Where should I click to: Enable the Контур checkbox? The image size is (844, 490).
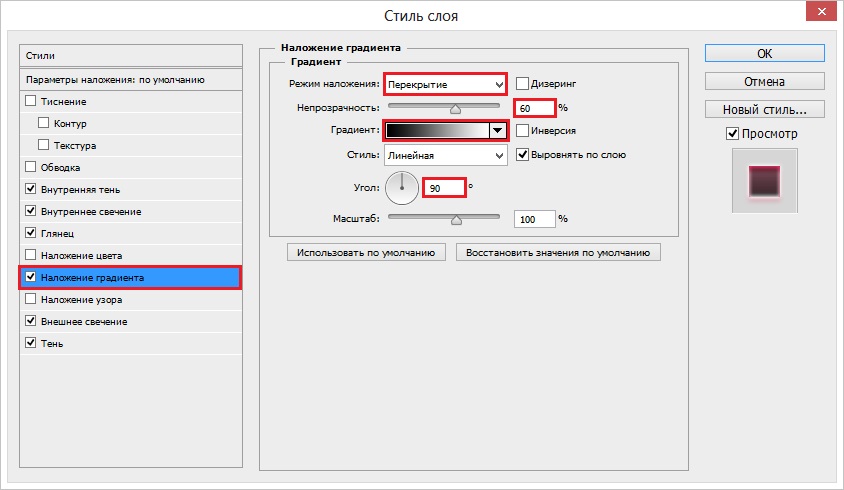(x=44, y=123)
